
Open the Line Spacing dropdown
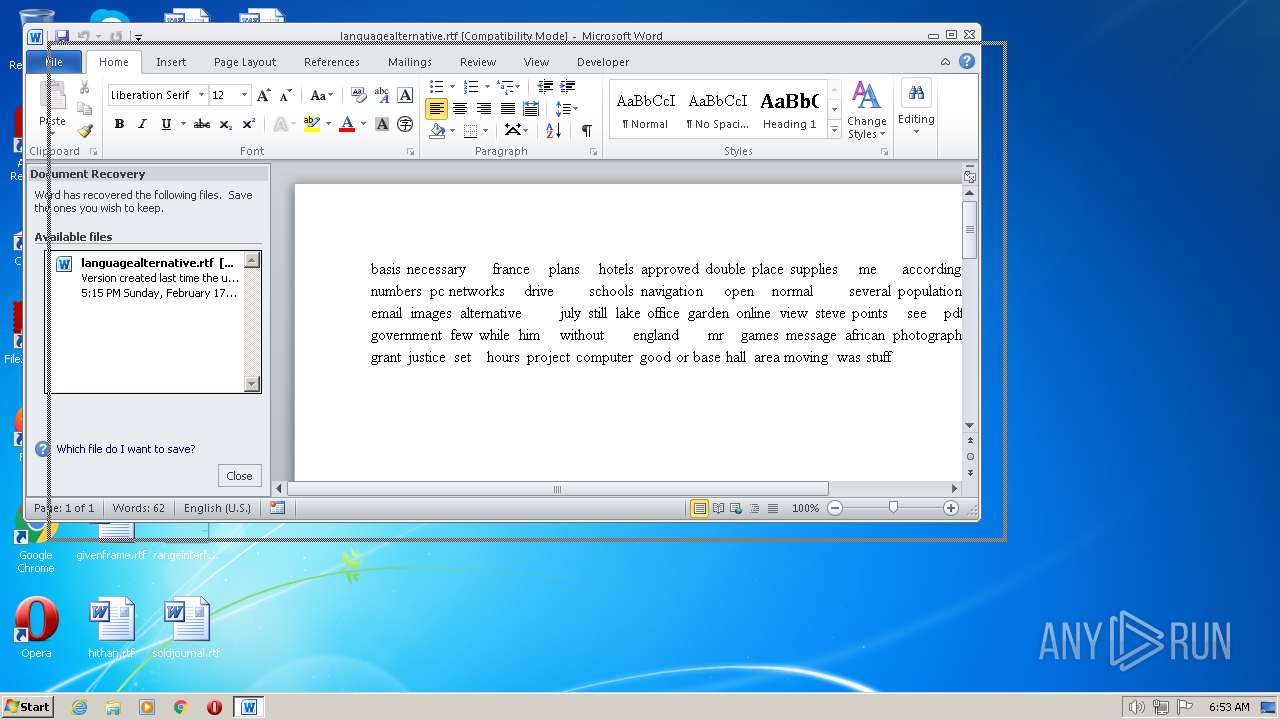(x=567, y=109)
